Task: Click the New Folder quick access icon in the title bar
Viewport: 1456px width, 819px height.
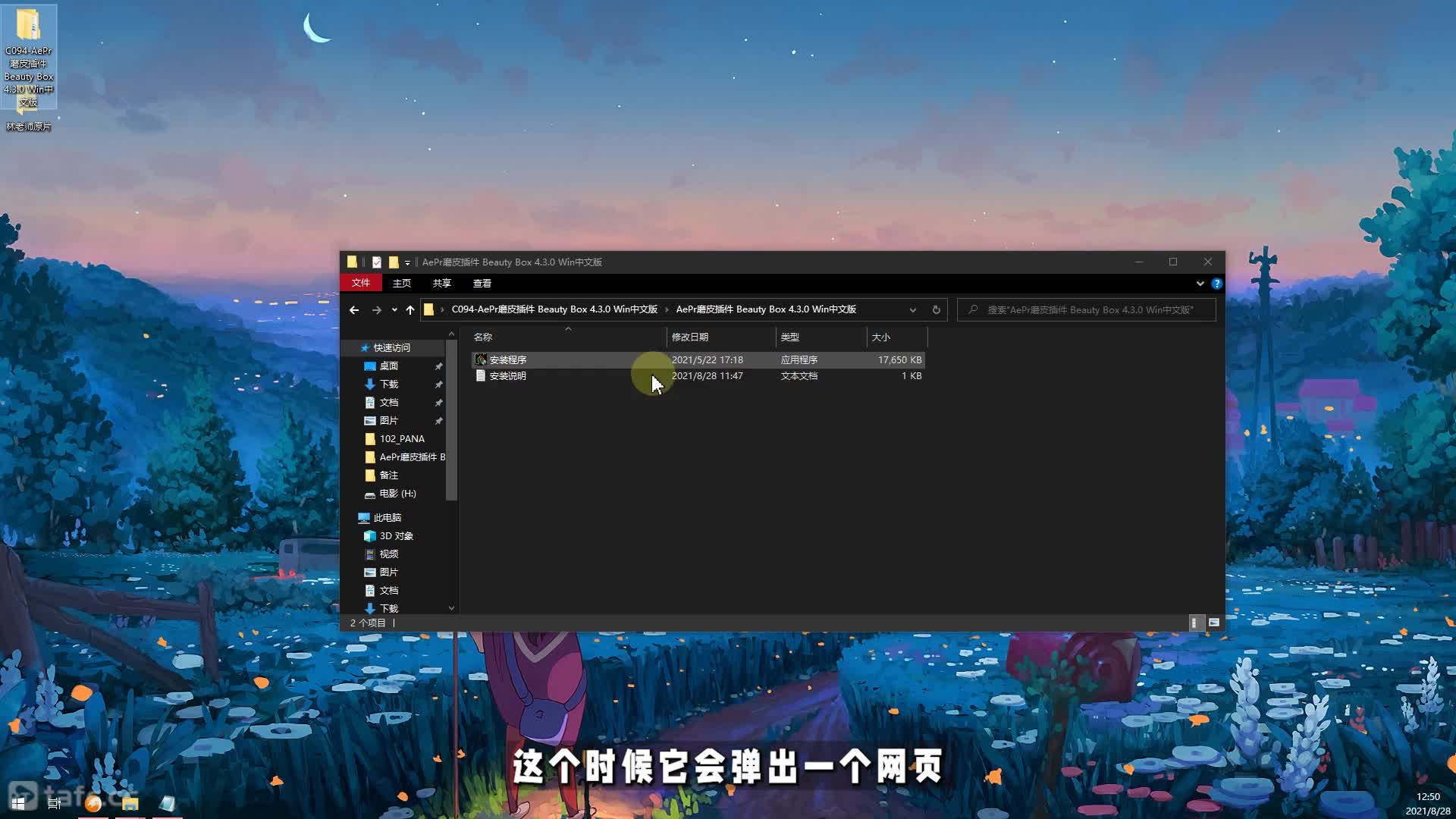Action: pyautogui.click(x=393, y=262)
